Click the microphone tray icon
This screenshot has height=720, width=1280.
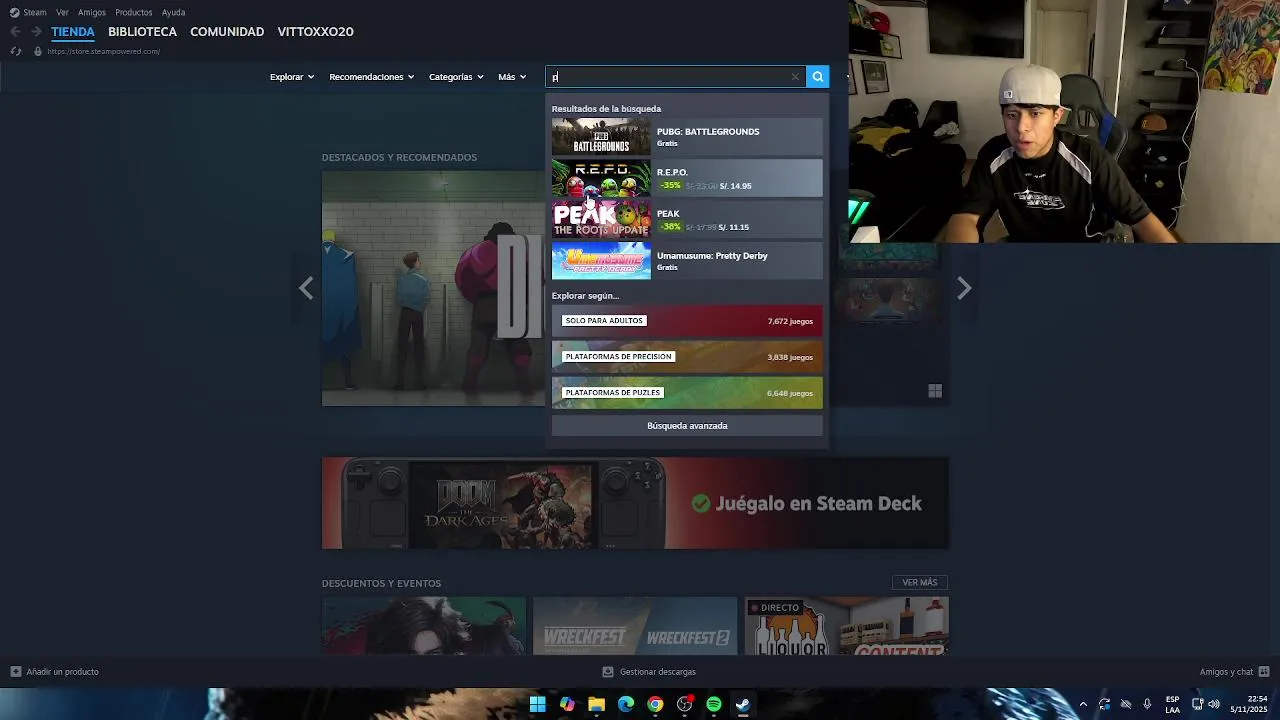[x=1147, y=704]
